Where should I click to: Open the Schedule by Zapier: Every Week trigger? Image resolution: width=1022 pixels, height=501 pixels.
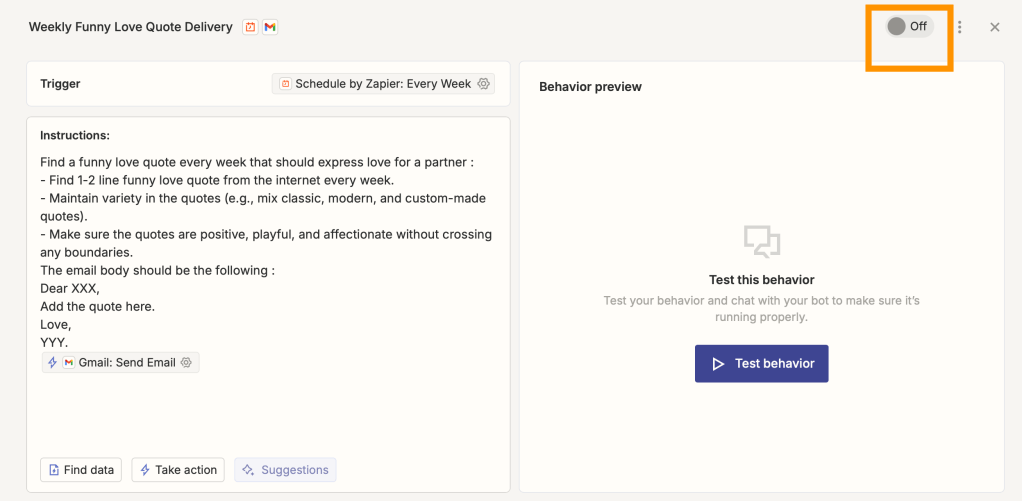click(x=383, y=84)
